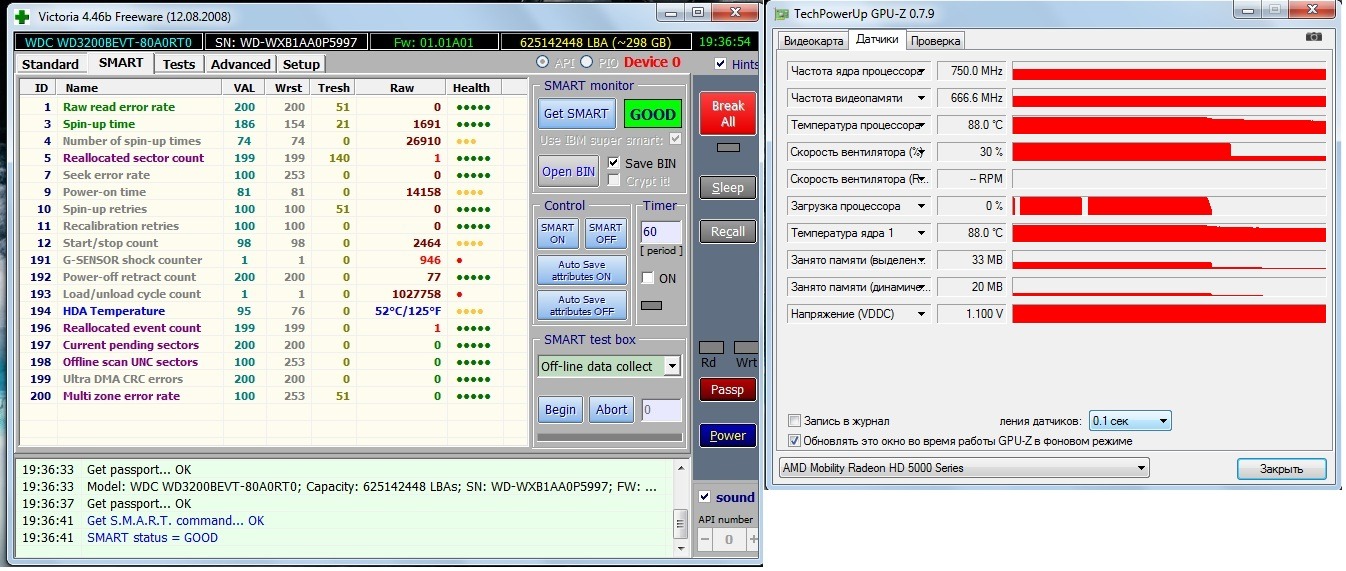The image size is (1346, 571).
Task: Click the green GOOD status indicator
Action: click(652, 113)
